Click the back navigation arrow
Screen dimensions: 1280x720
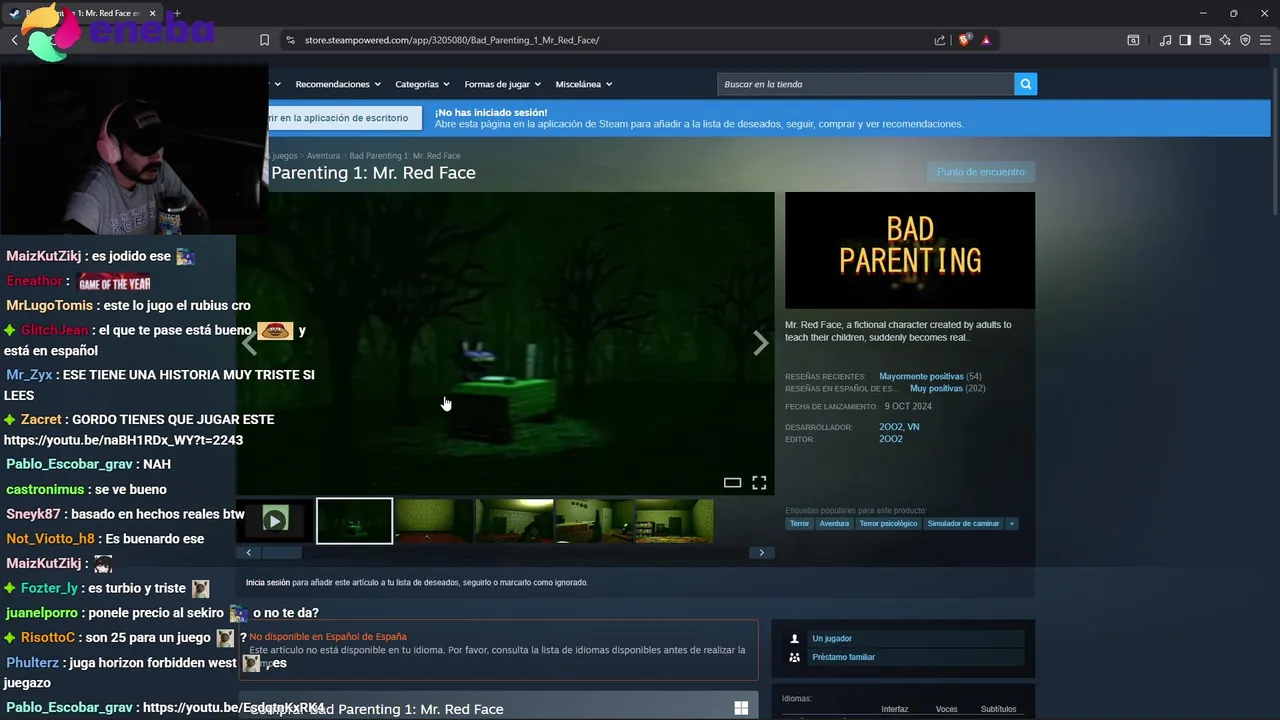(14, 40)
